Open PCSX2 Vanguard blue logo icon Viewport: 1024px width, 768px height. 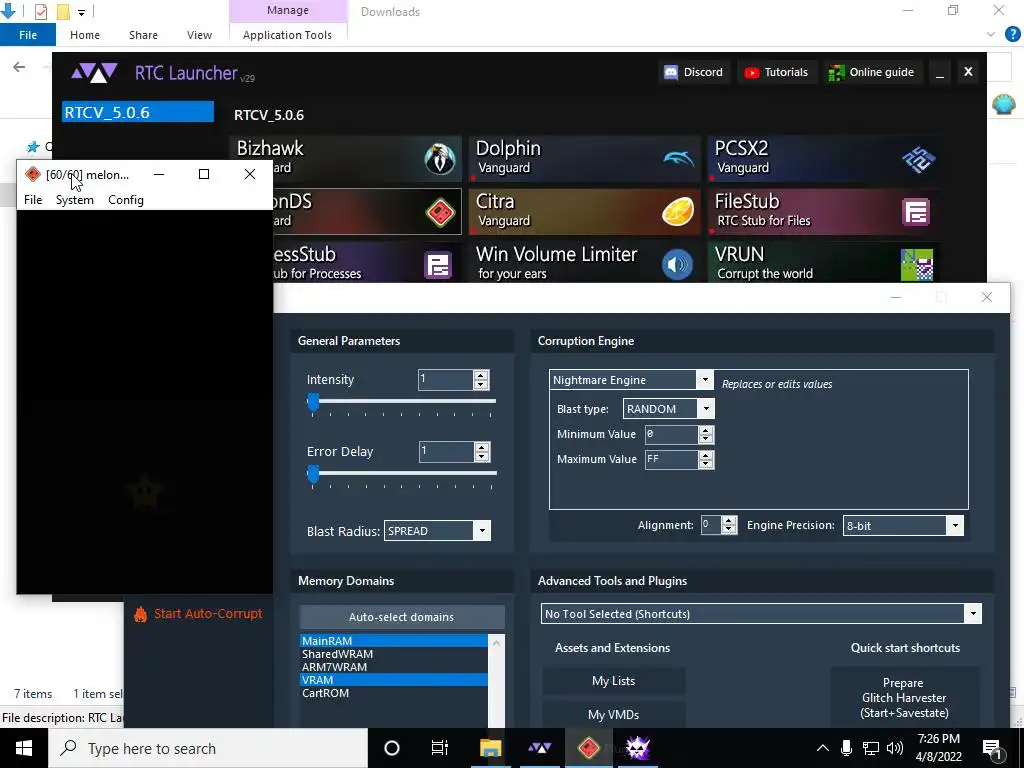(x=918, y=159)
